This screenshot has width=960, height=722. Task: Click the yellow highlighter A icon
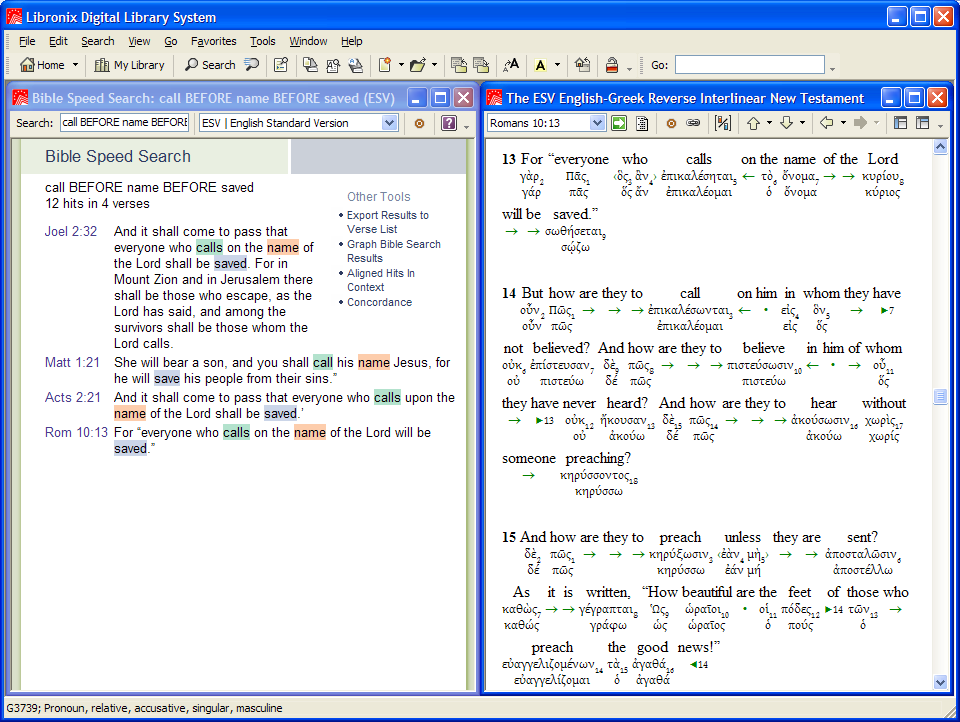pyautogui.click(x=540, y=65)
